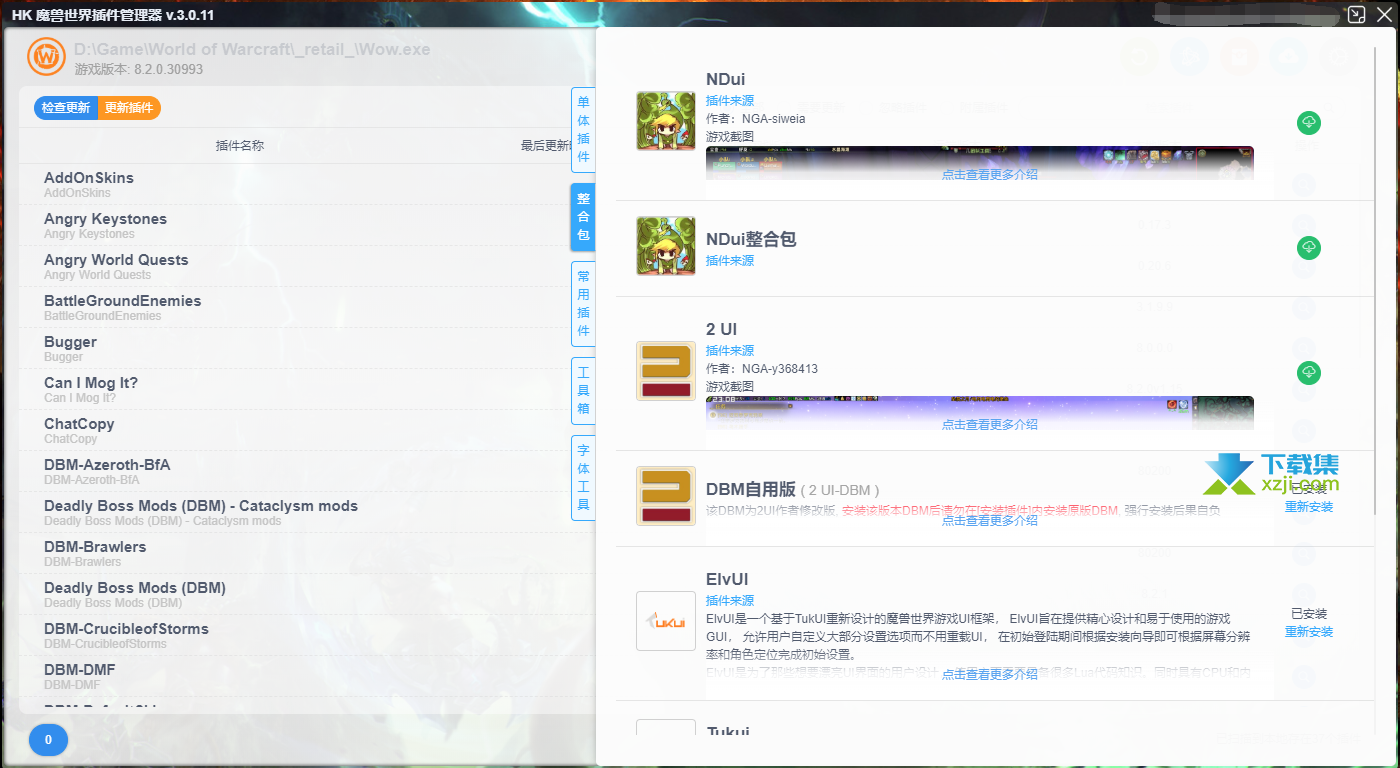Click 重新安装 for ElvUI
This screenshot has height=768, width=1400.
[x=1309, y=632]
